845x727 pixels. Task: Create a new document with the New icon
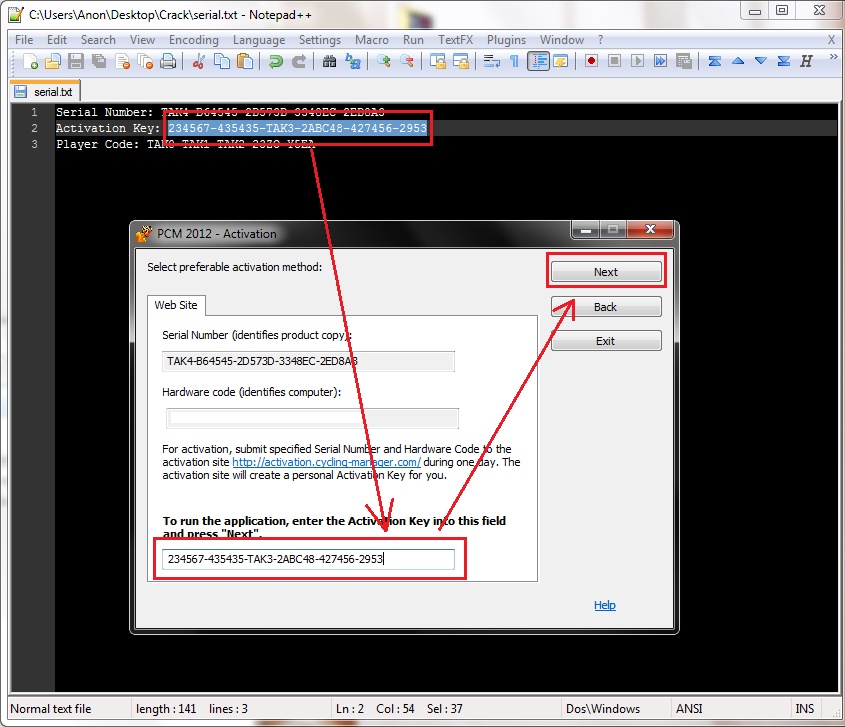[x=30, y=61]
